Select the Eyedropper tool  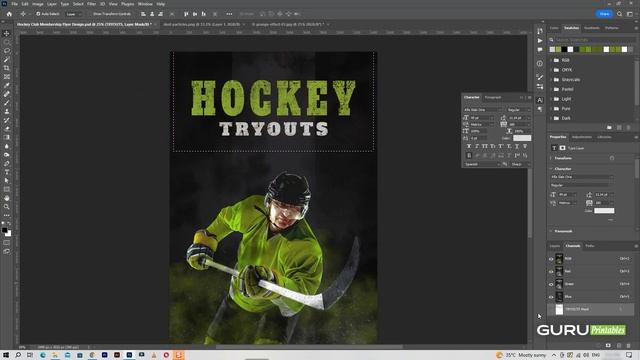click(7, 85)
